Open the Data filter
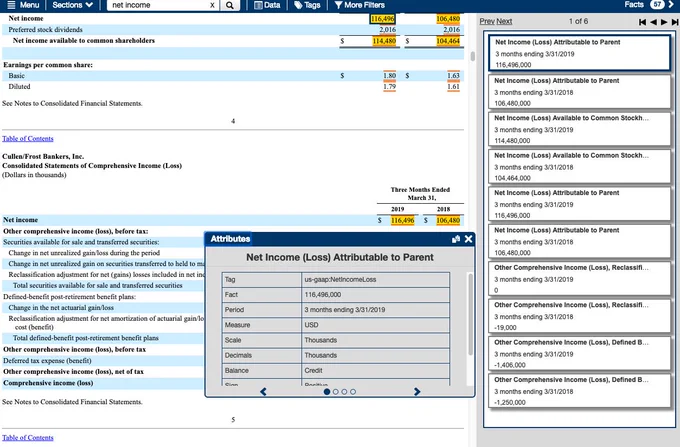 (x=267, y=5)
